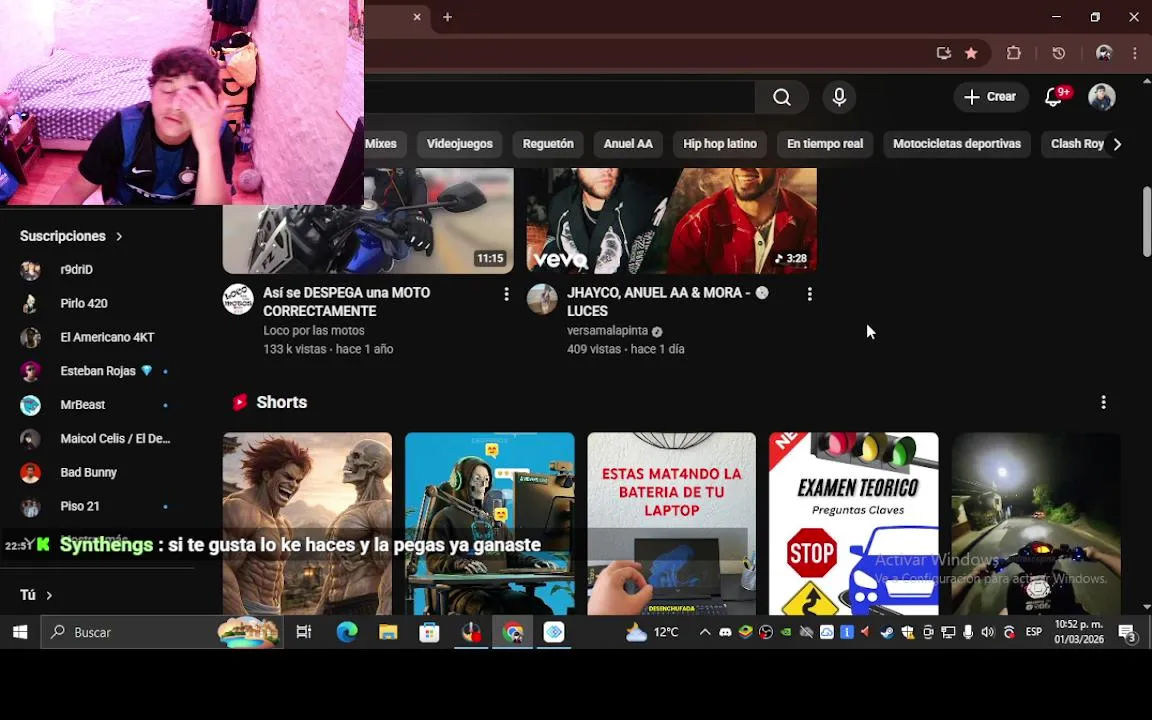The height and width of the screenshot is (720, 1152).
Task: Open Chrome extensions puzzle icon
Action: [x=1014, y=53]
